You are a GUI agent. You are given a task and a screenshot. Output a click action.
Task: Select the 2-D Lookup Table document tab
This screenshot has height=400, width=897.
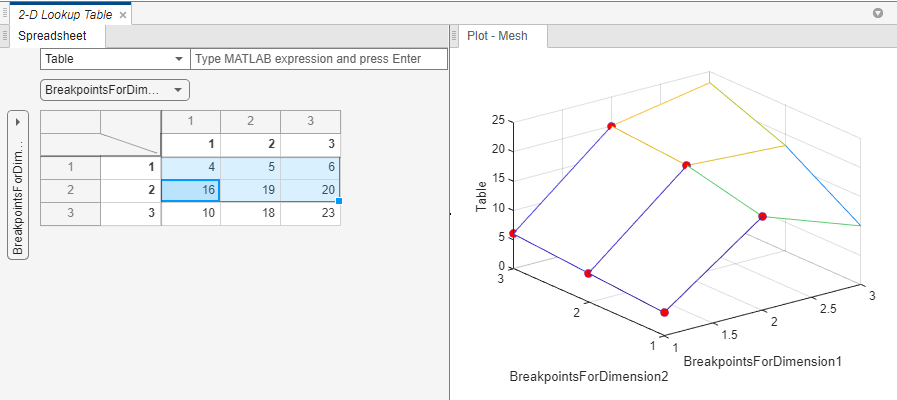click(65, 15)
